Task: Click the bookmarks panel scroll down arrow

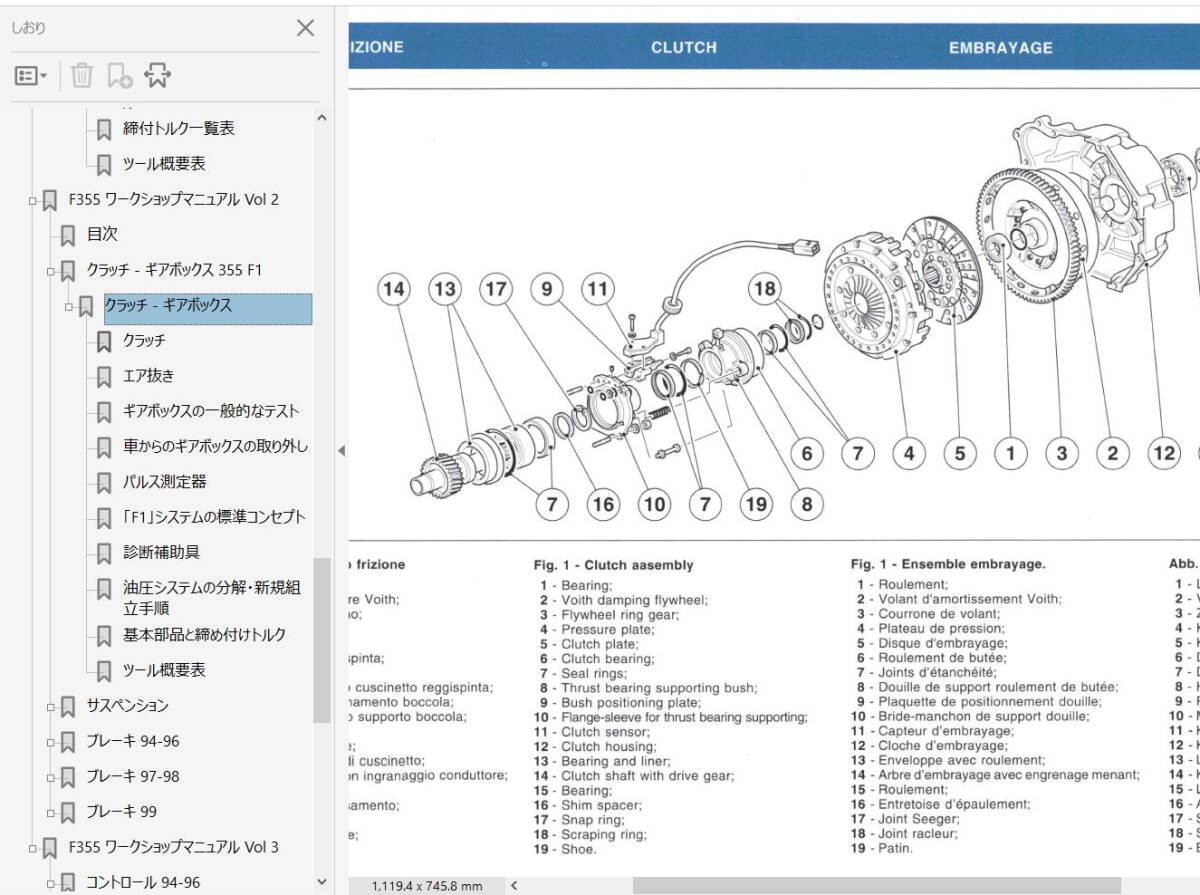Action: [x=321, y=882]
